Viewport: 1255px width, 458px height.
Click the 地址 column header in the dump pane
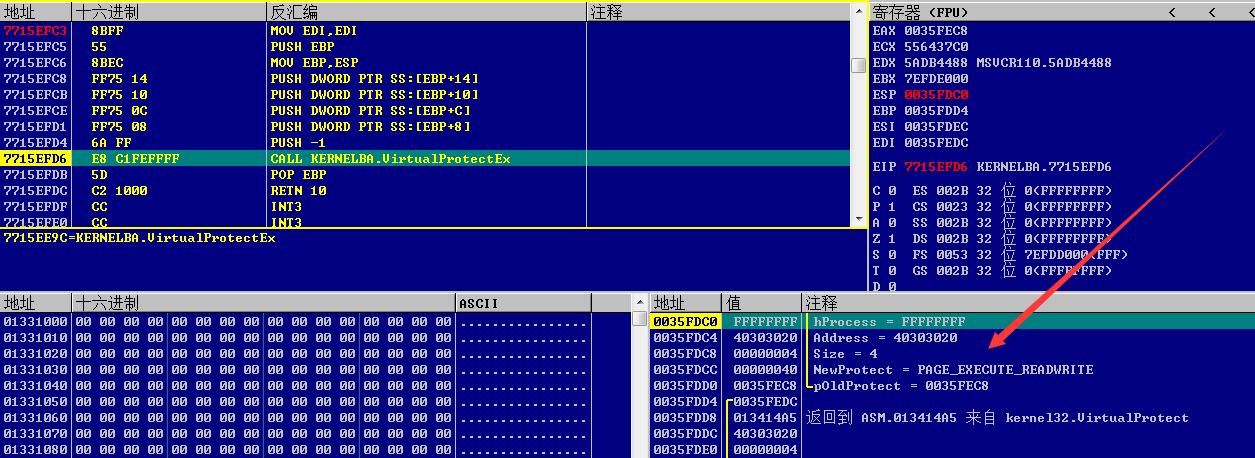pyautogui.click(x=36, y=303)
